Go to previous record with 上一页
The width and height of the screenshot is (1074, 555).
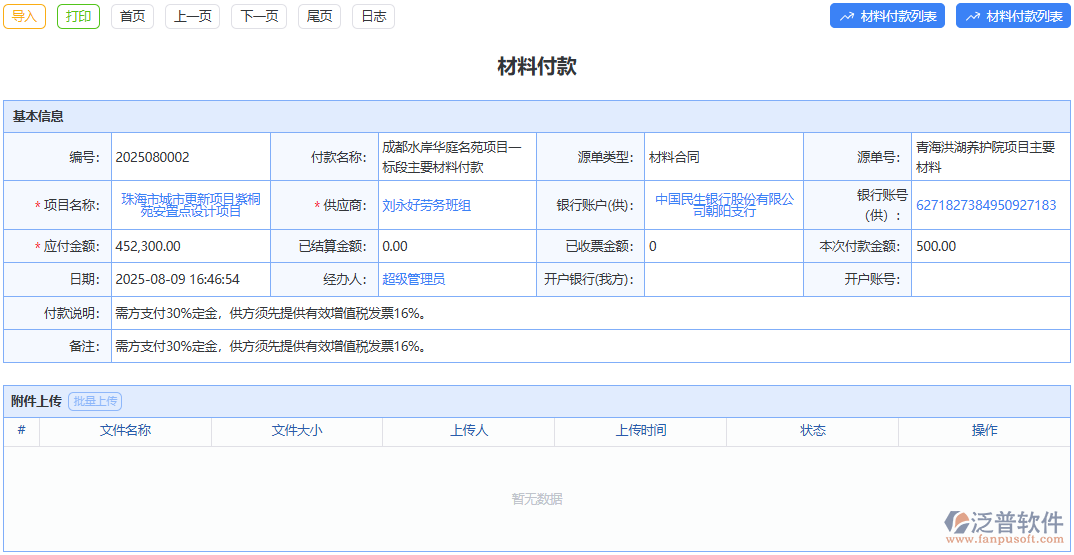click(192, 16)
